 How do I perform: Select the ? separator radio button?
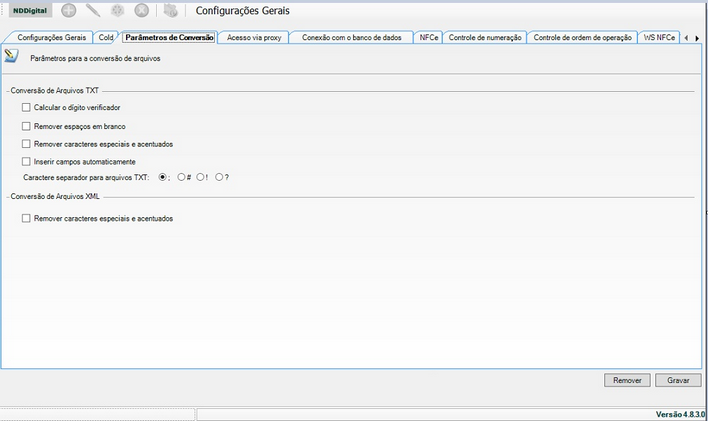(219, 178)
